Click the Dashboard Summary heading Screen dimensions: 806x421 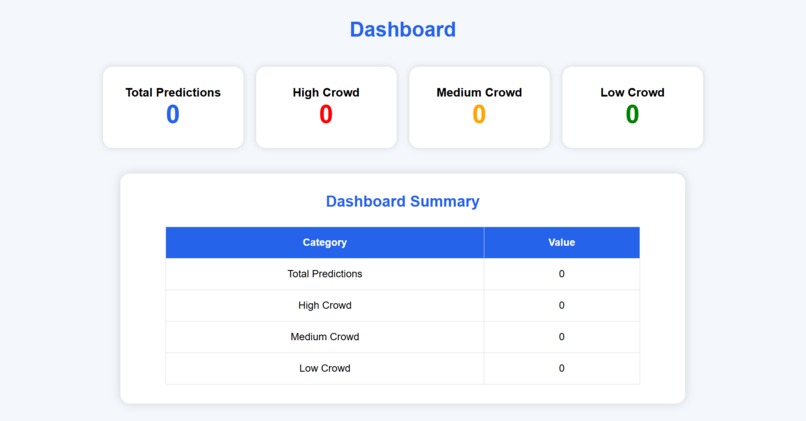(402, 201)
